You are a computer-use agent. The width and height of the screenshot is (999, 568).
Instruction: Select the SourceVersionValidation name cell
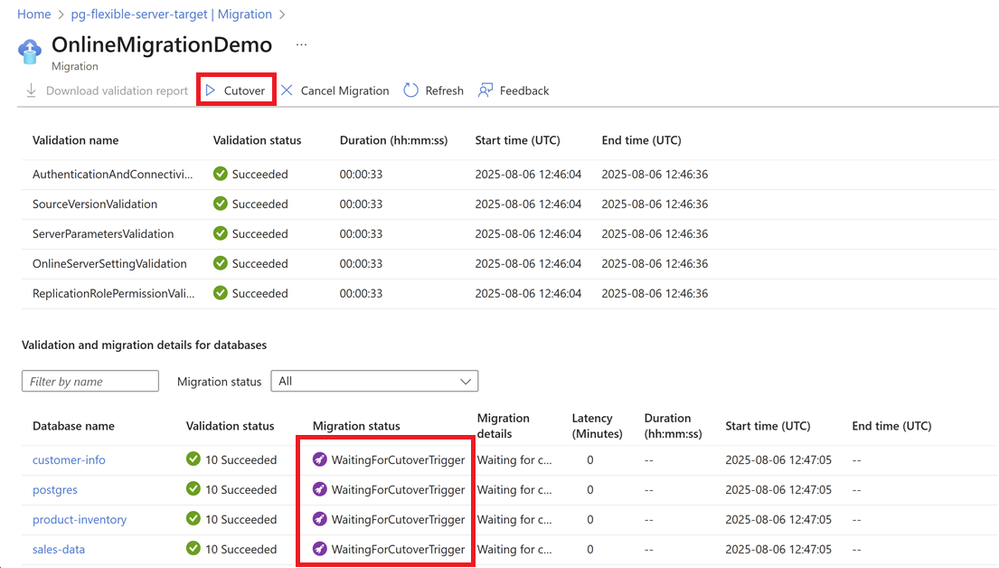95,204
